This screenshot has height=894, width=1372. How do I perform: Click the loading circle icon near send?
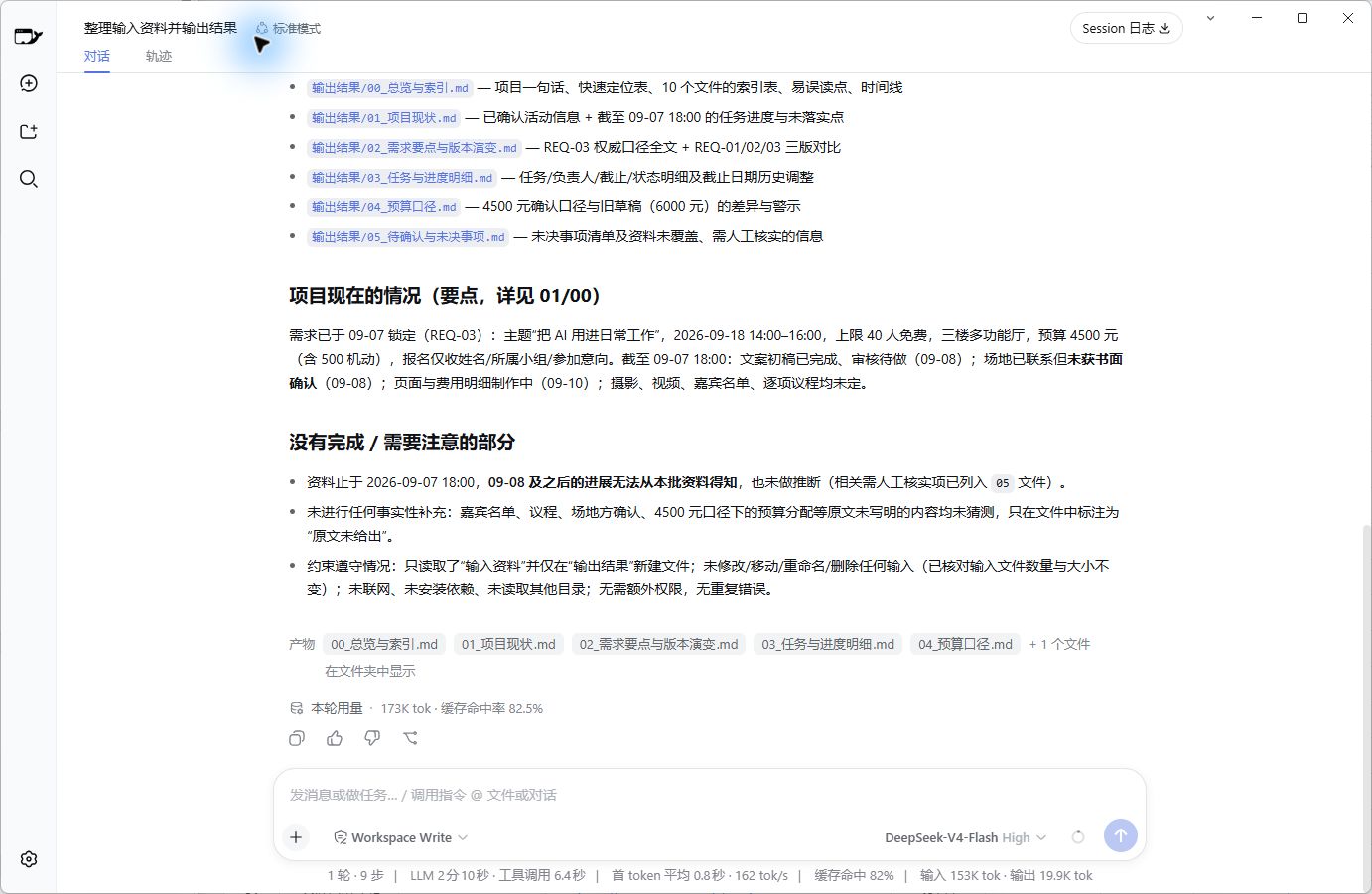coord(1078,837)
